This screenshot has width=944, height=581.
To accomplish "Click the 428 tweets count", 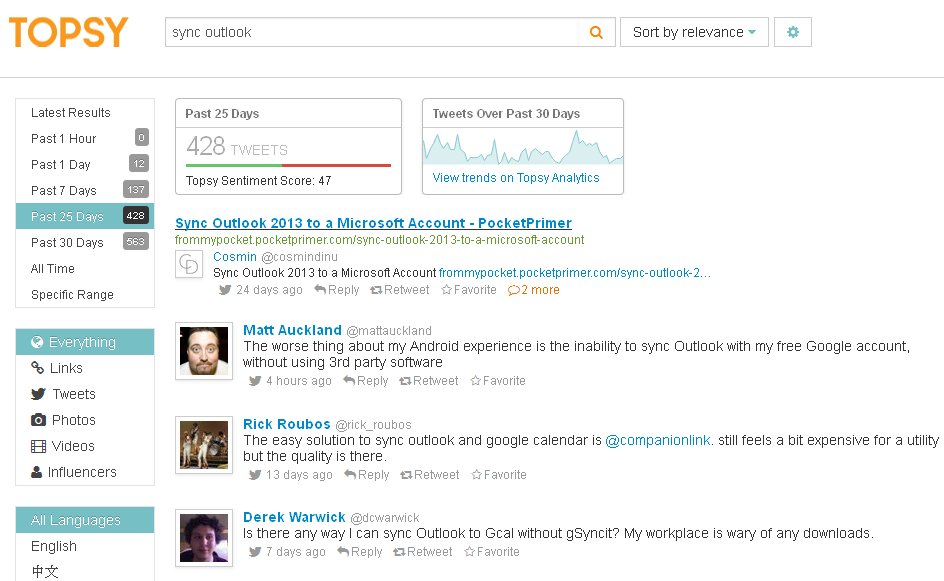I will [237, 146].
